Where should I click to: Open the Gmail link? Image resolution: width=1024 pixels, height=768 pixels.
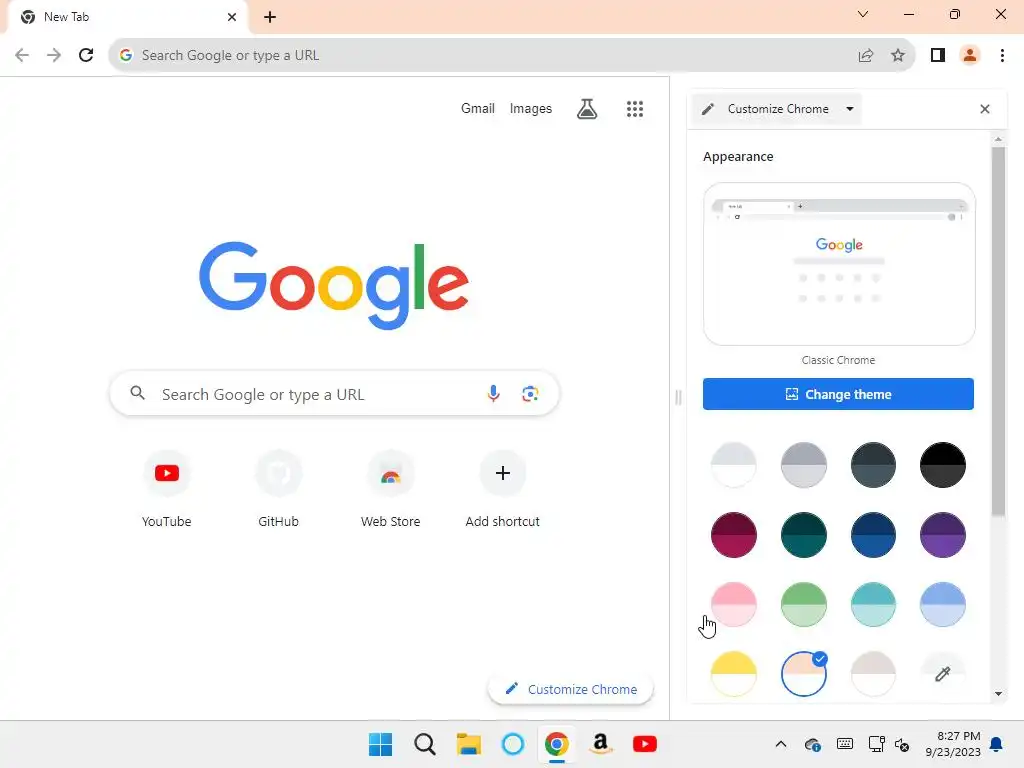(477, 108)
